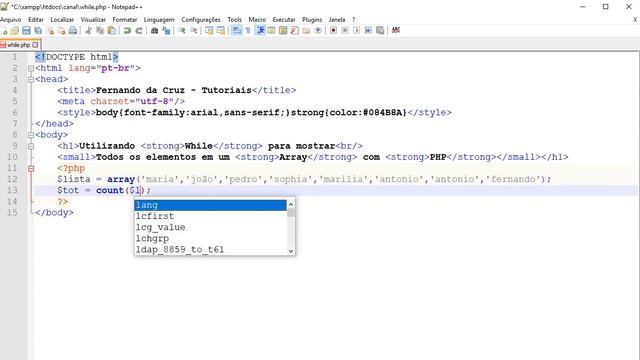Toggle Word Wrap in the toolbar

[236, 31]
